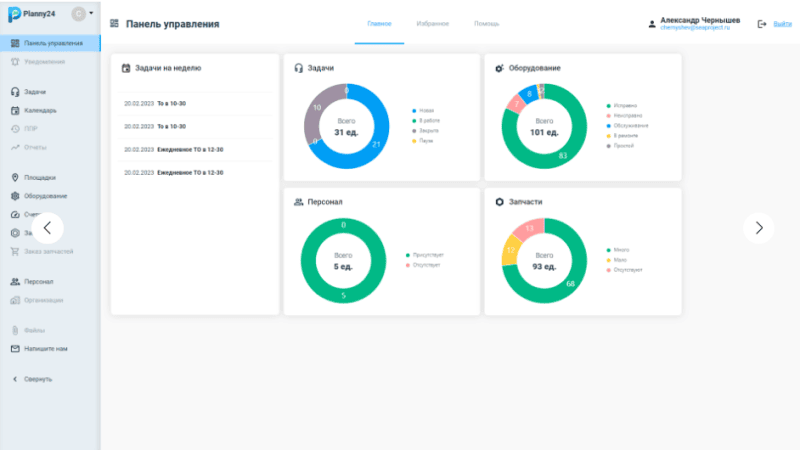The image size is (800, 450).
Task: Click the Напишите нам envelope icon
Action: click(15, 349)
